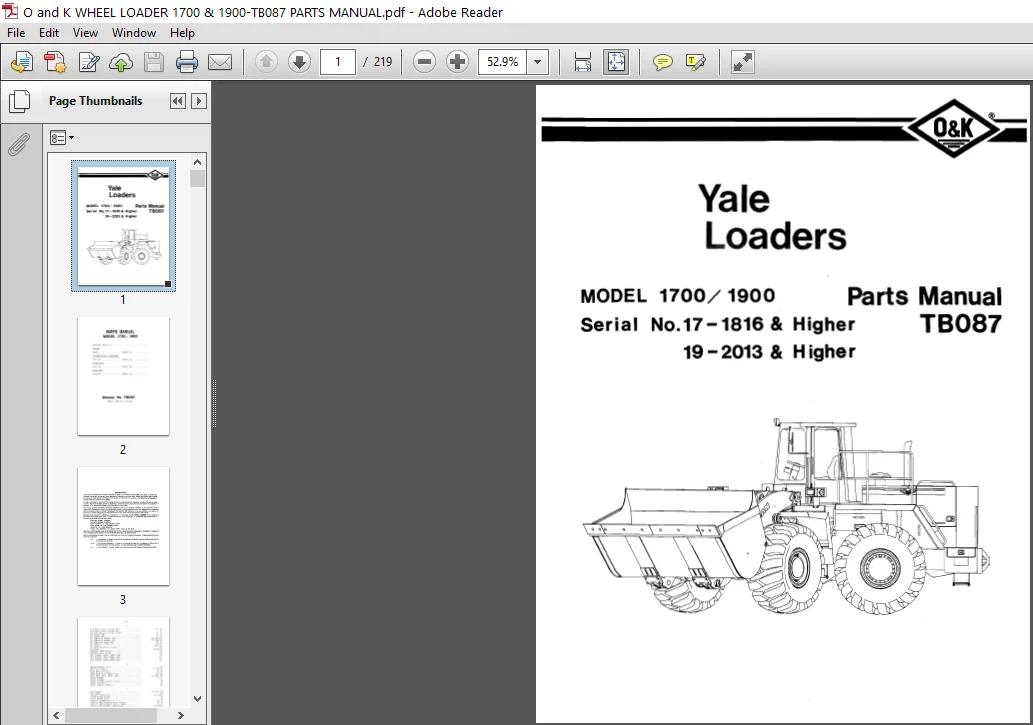Print the document using the printer icon
The image size is (1033, 725).
(x=187, y=62)
